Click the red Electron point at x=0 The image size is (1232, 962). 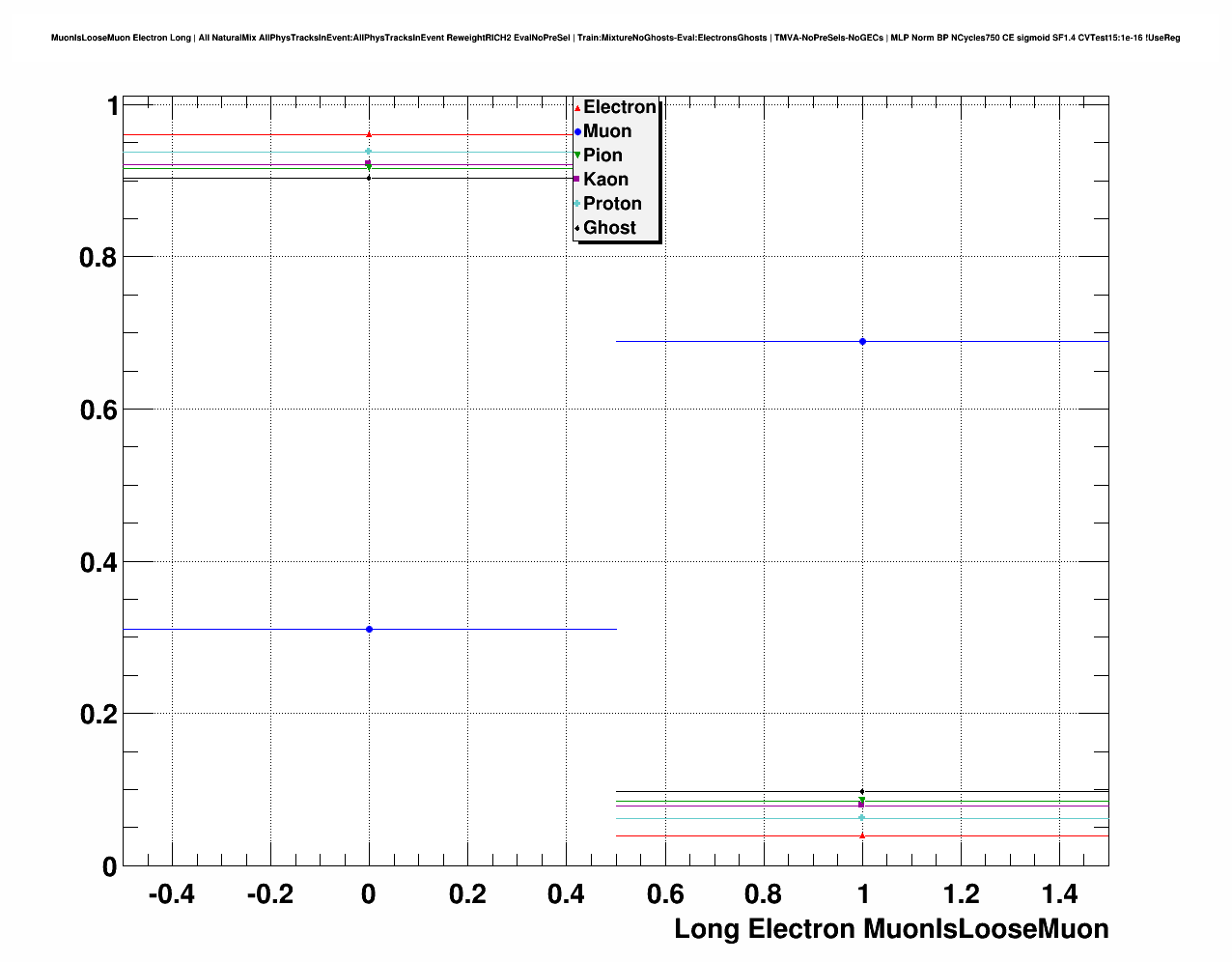pyautogui.click(x=369, y=134)
